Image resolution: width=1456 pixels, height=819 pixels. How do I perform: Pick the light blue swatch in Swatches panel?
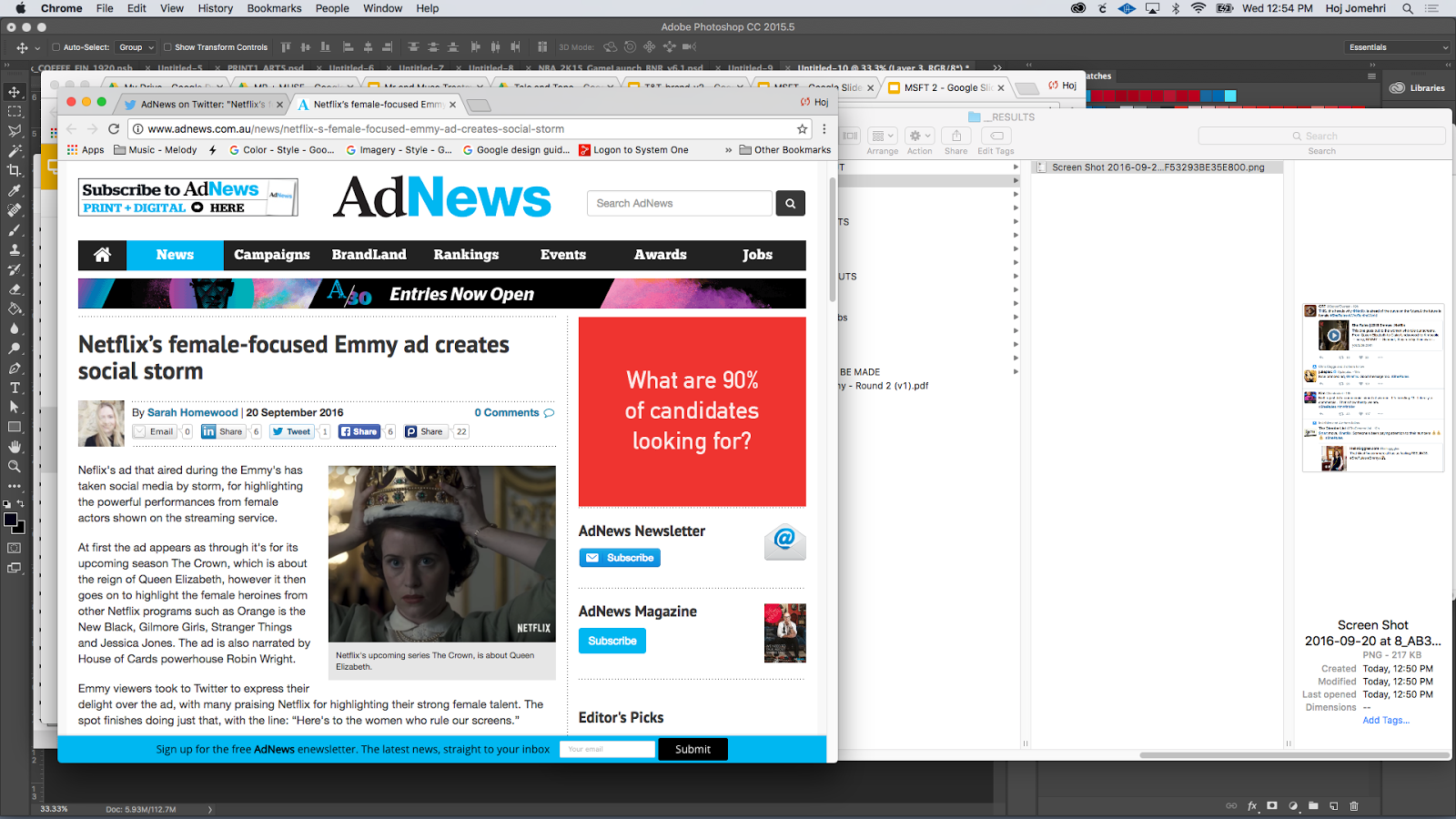(x=1230, y=96)
